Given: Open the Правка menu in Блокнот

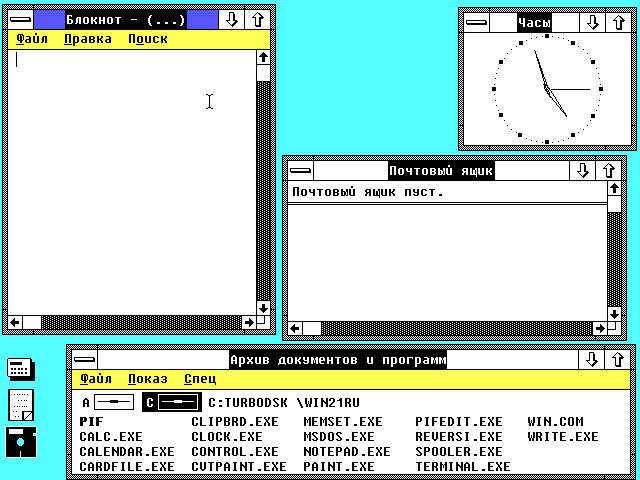Looking at the screenshot, I should click(x=88, y=39).
